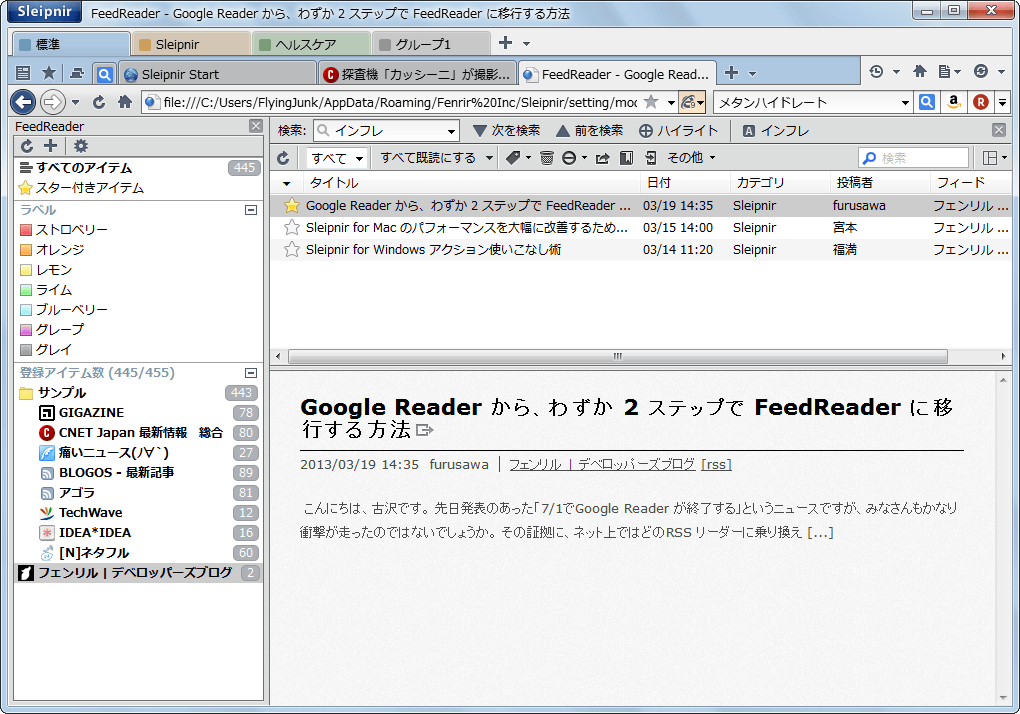The width and height of the screenshot is (1020, 714).
Task: Open the search keyword インフレ dropdown
Action: 451,131
